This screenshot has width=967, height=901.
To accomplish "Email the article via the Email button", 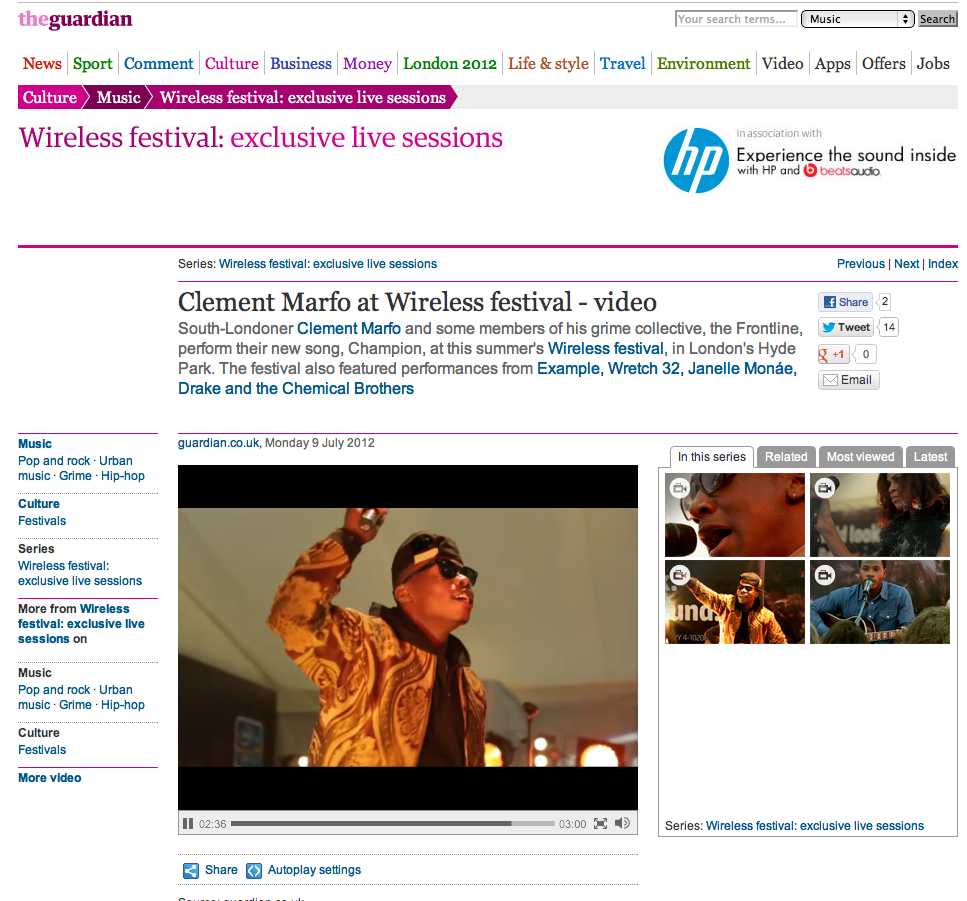I will (849, 380).
